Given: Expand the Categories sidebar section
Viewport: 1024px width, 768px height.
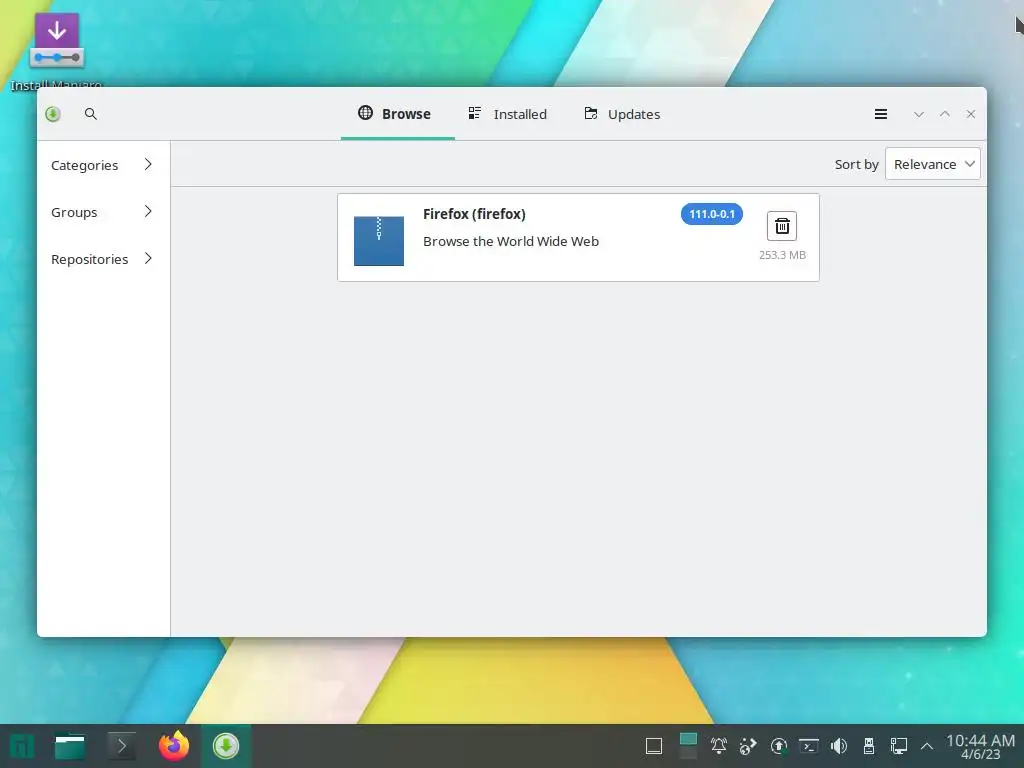Looking at the screenshot, I should 101,165.
